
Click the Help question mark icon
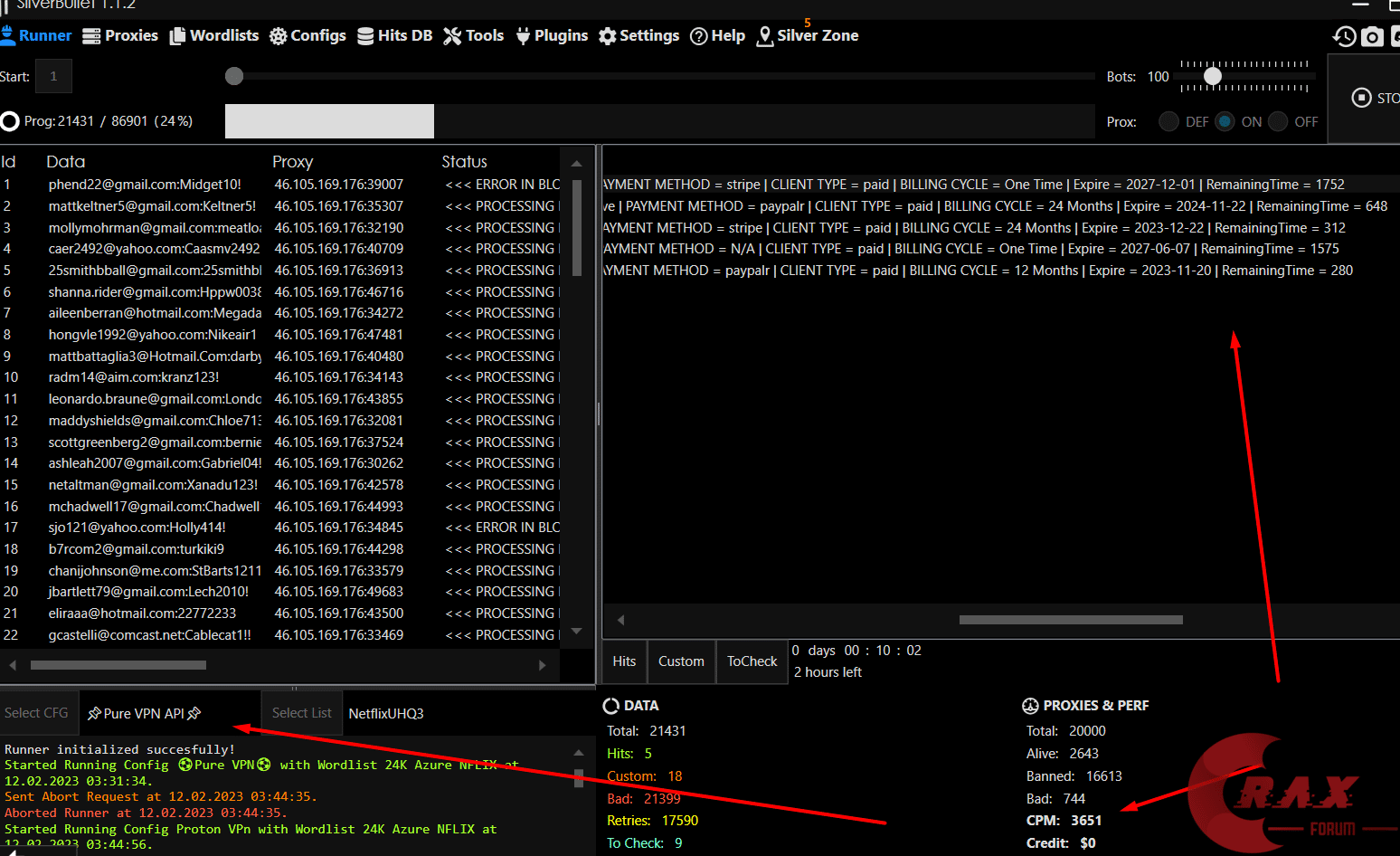(698, 36)
